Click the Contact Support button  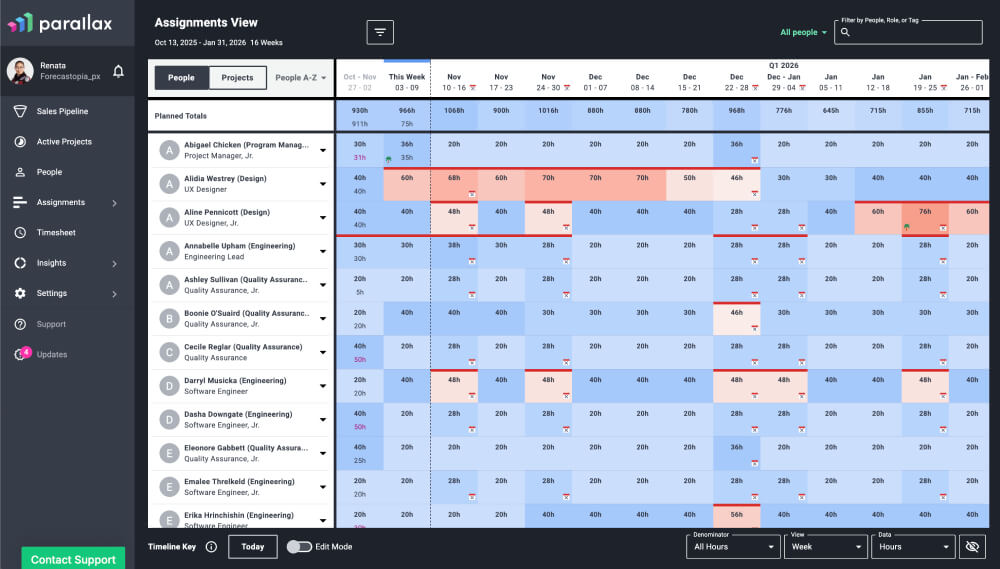tap(73, 559)
